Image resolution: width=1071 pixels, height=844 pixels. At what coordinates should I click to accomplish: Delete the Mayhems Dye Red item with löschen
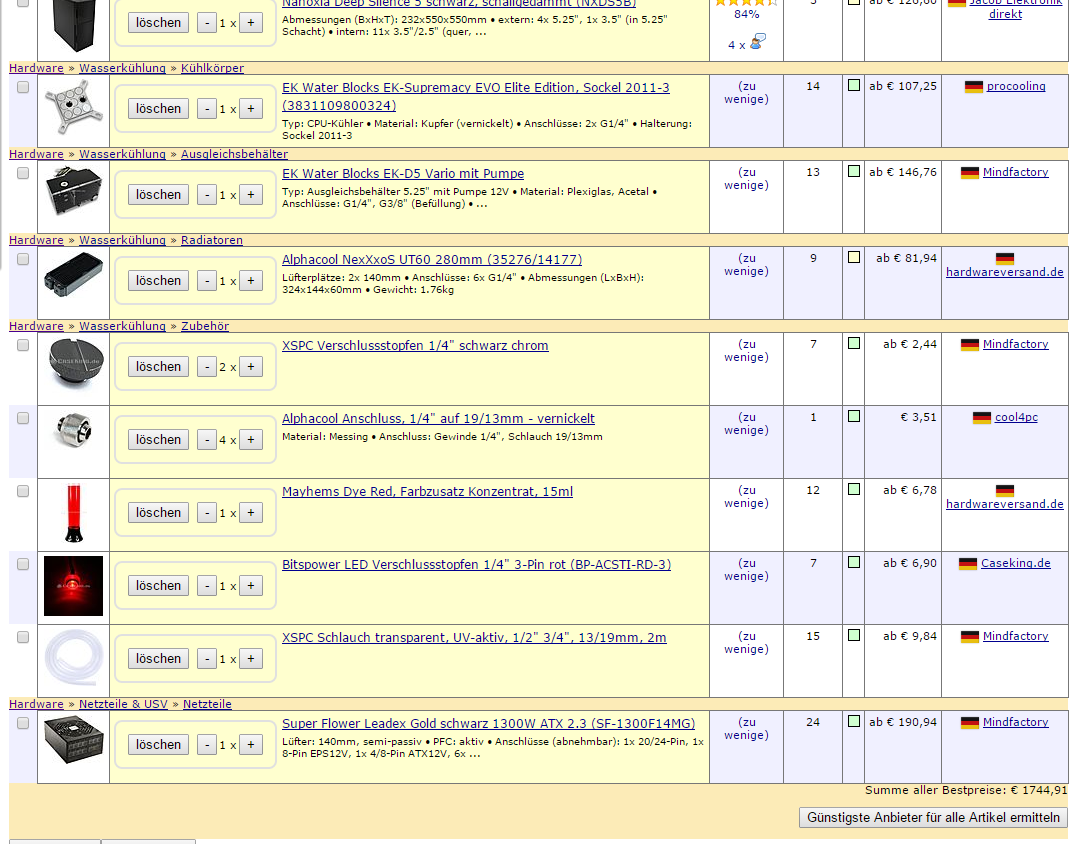click(158, 513)
